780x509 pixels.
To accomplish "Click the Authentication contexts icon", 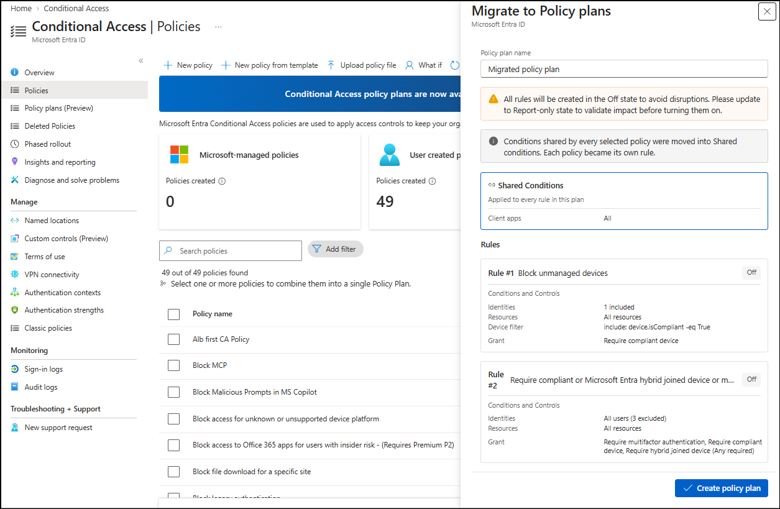I will pos(14,292).
